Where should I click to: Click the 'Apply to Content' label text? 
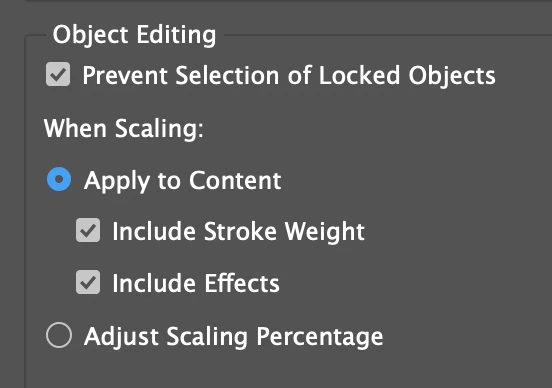(x=183, y=181)
